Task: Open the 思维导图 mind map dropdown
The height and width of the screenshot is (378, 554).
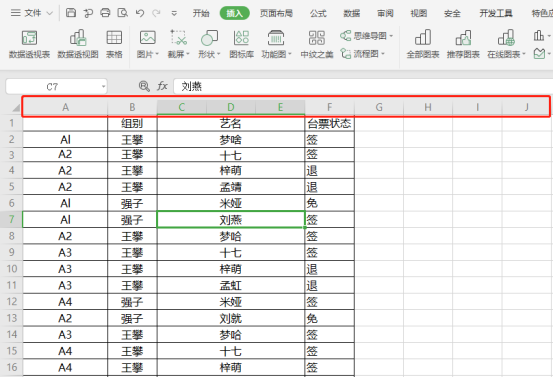Action: point(366,36)
